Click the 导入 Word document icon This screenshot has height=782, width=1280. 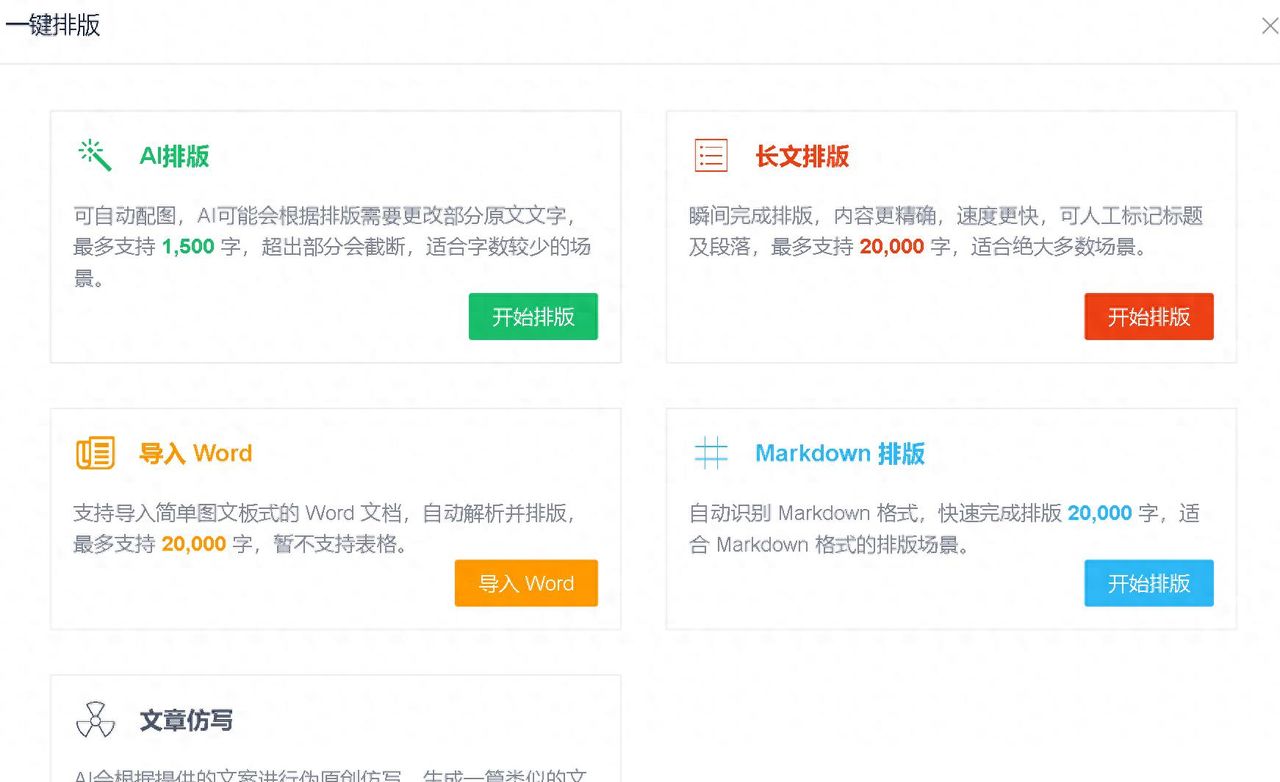click(95, 452)
